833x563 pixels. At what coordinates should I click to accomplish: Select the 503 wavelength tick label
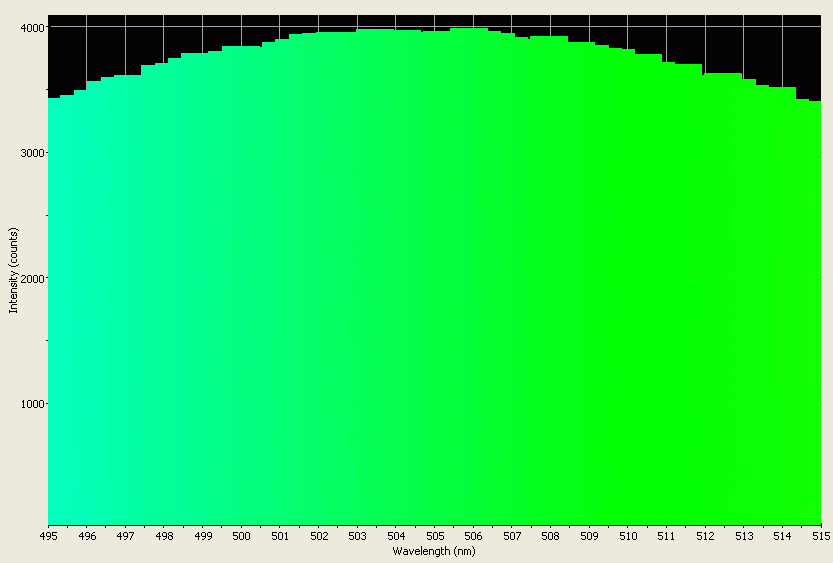pos(357,536)
